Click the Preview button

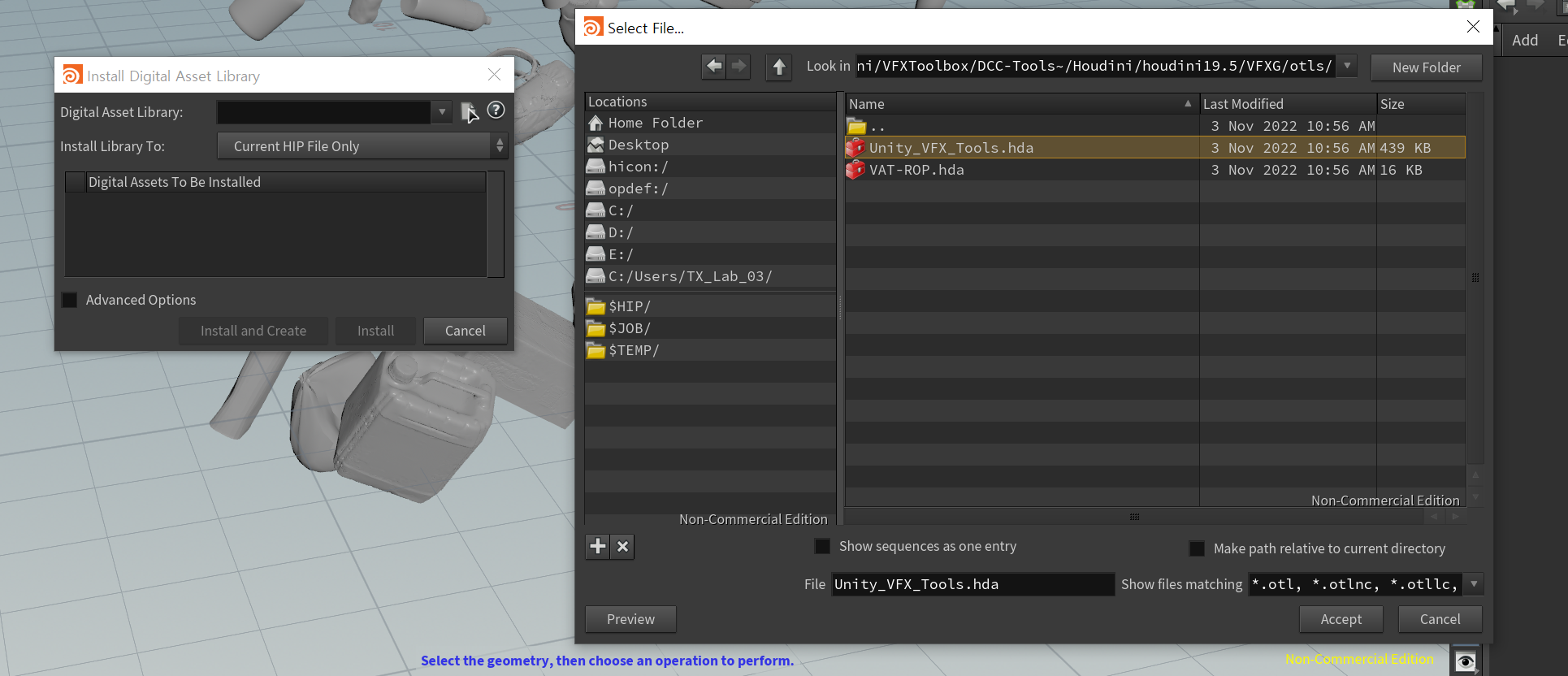coord(630,619)
